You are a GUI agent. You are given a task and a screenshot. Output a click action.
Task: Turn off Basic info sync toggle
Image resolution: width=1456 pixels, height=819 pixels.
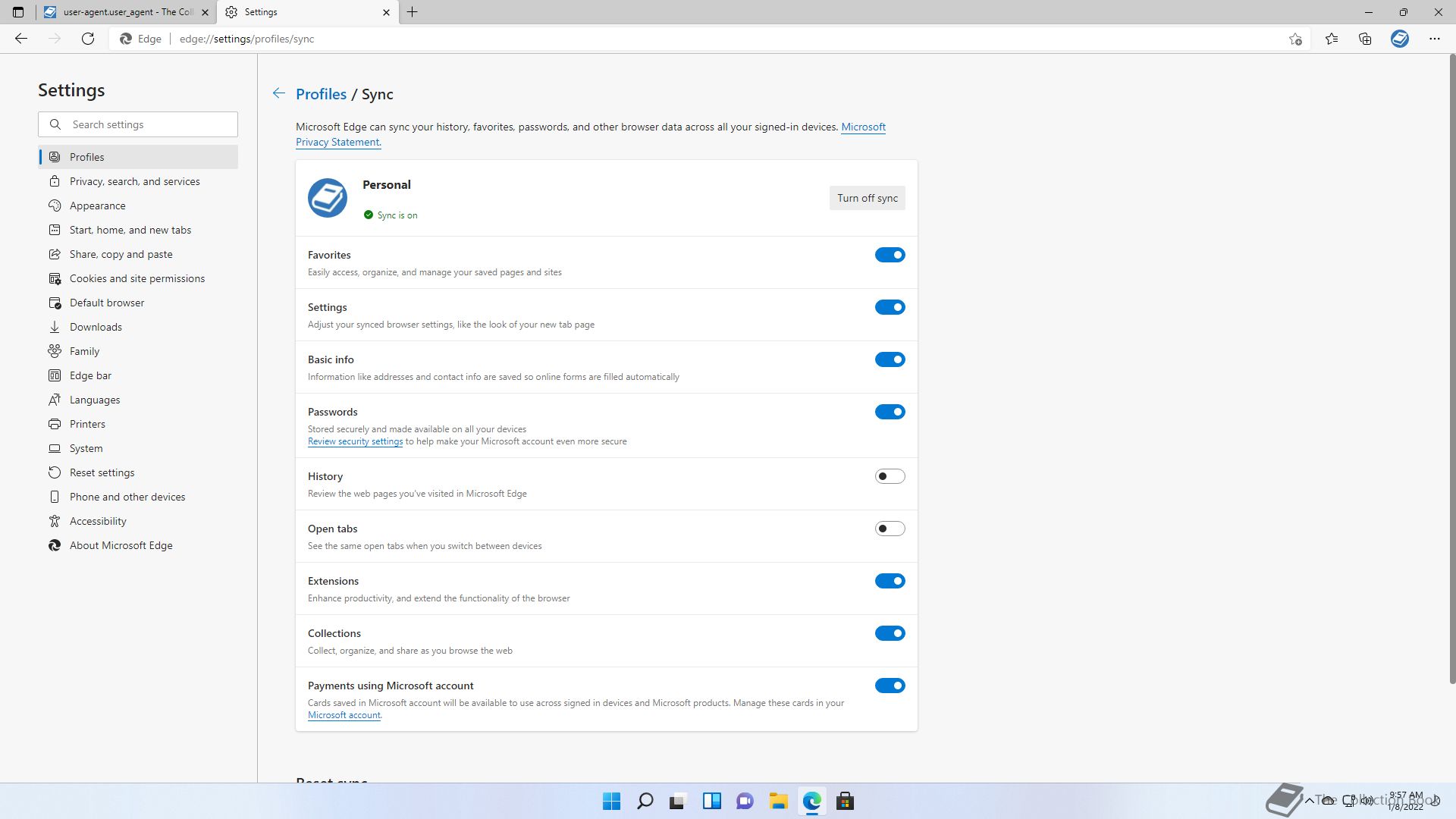pyautogui.click(x=890, y=359)
